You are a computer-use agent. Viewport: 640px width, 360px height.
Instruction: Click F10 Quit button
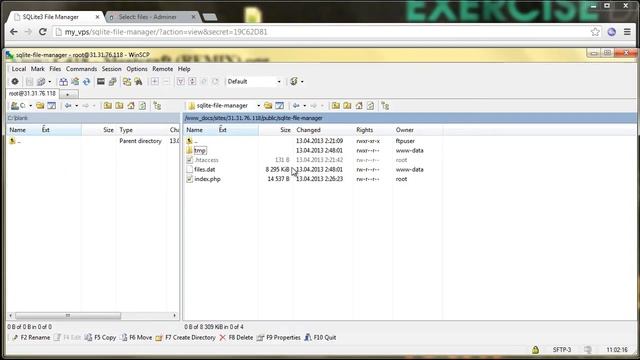tap(320, 338)
